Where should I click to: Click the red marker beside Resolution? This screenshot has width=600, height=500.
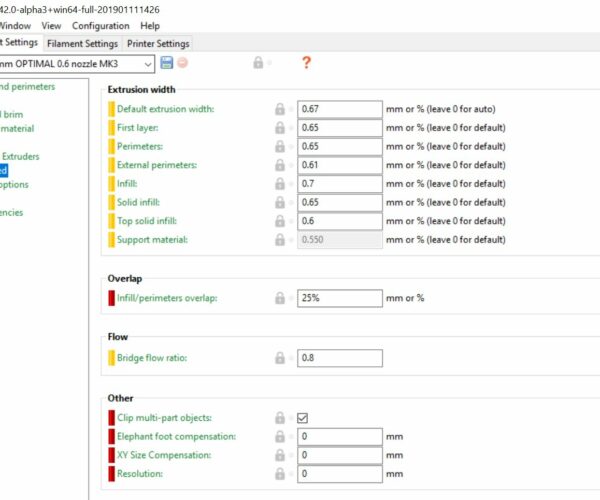(111, 474)
